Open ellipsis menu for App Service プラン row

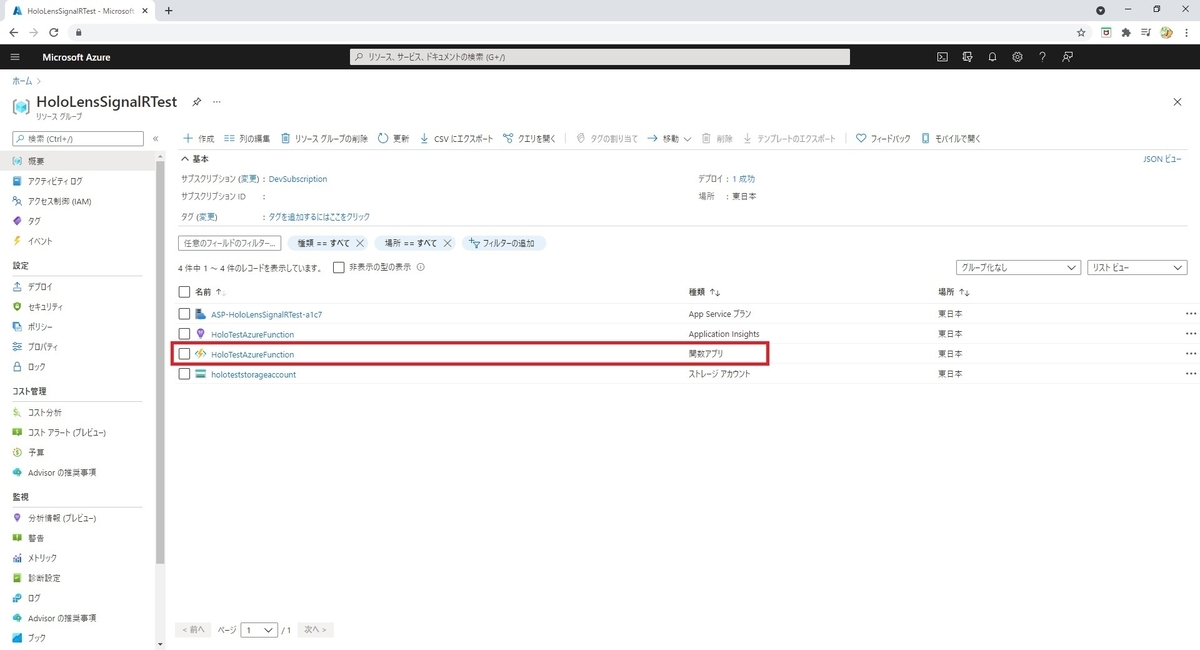(x=1190, y=314)
